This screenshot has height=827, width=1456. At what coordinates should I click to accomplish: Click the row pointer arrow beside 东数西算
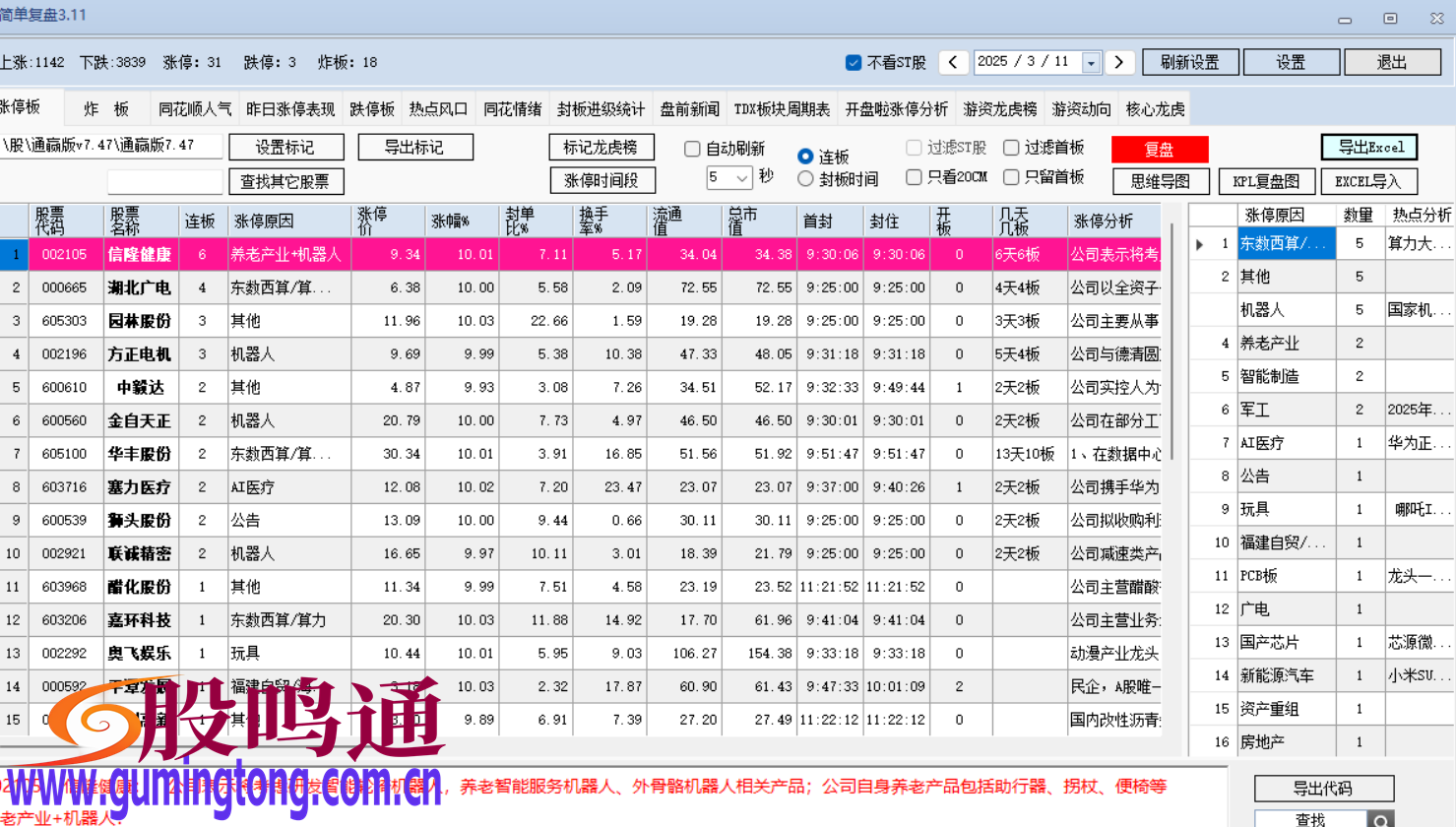coord(1199,243)
